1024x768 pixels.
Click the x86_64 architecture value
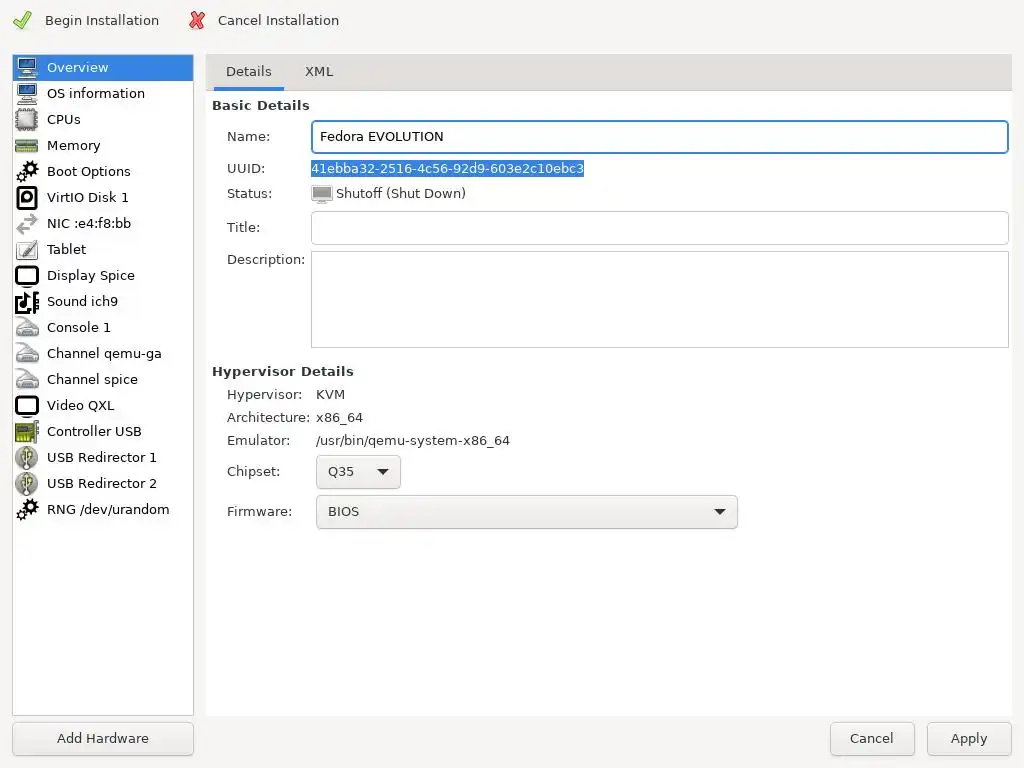(x=339, y=418)
